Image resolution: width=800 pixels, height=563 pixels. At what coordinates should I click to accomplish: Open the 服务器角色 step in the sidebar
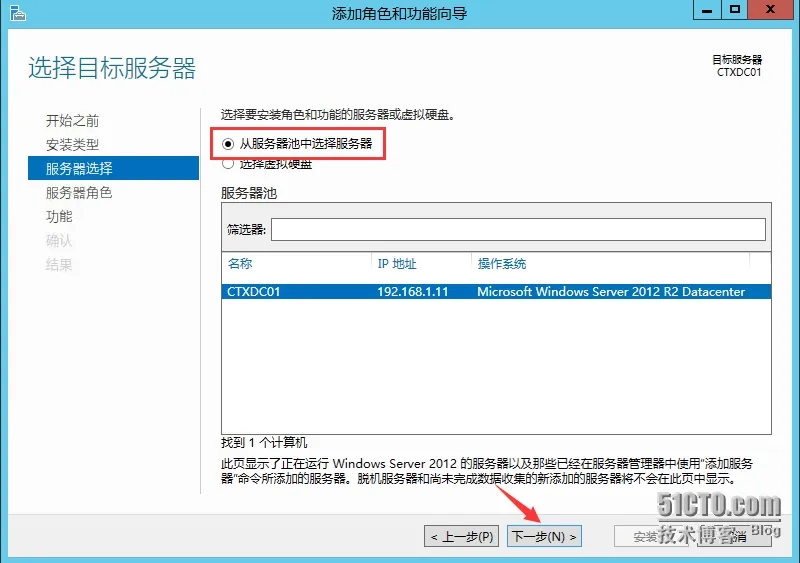pos(79,192)
